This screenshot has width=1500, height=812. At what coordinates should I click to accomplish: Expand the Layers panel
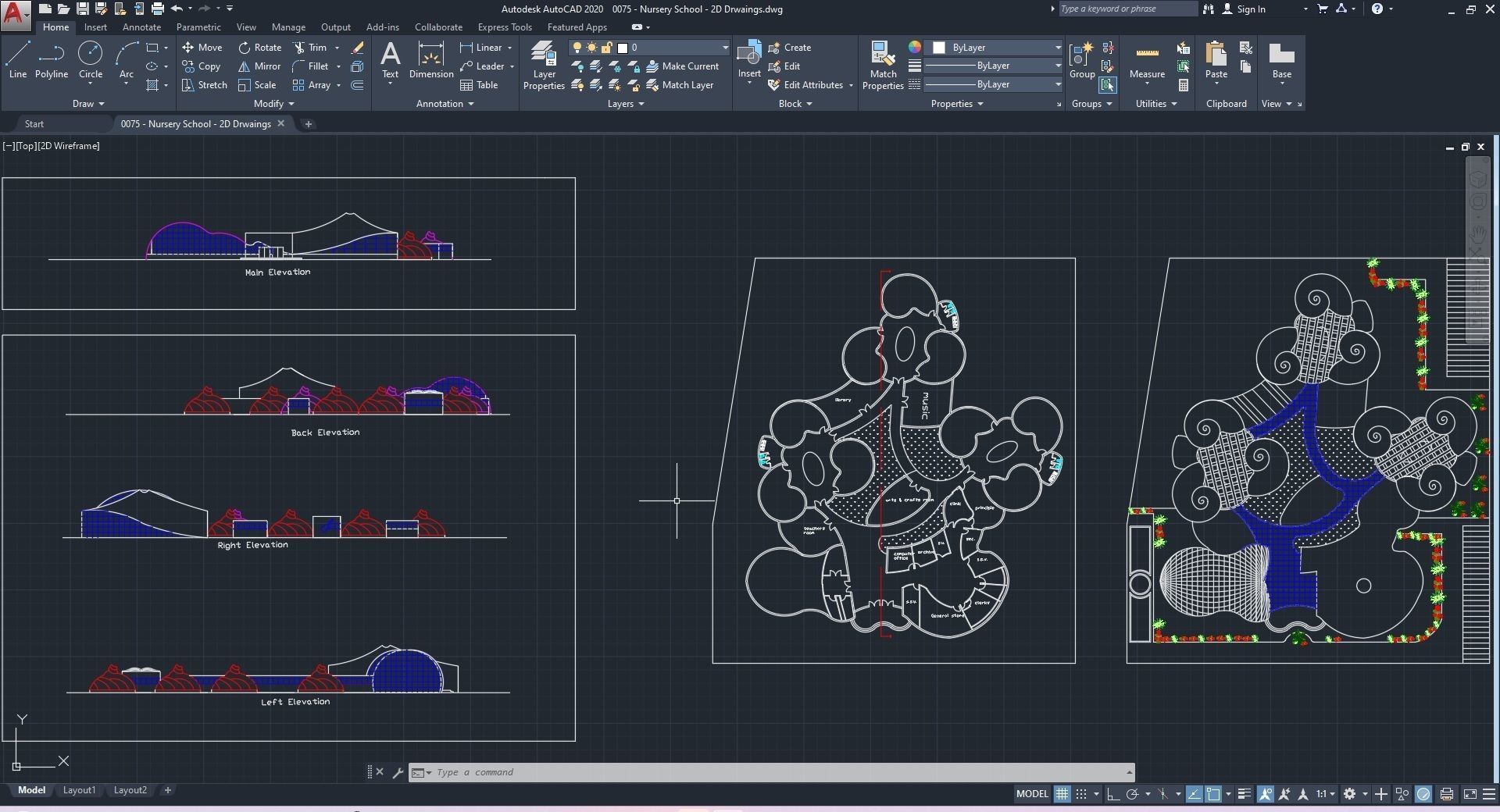pos(626,104)
